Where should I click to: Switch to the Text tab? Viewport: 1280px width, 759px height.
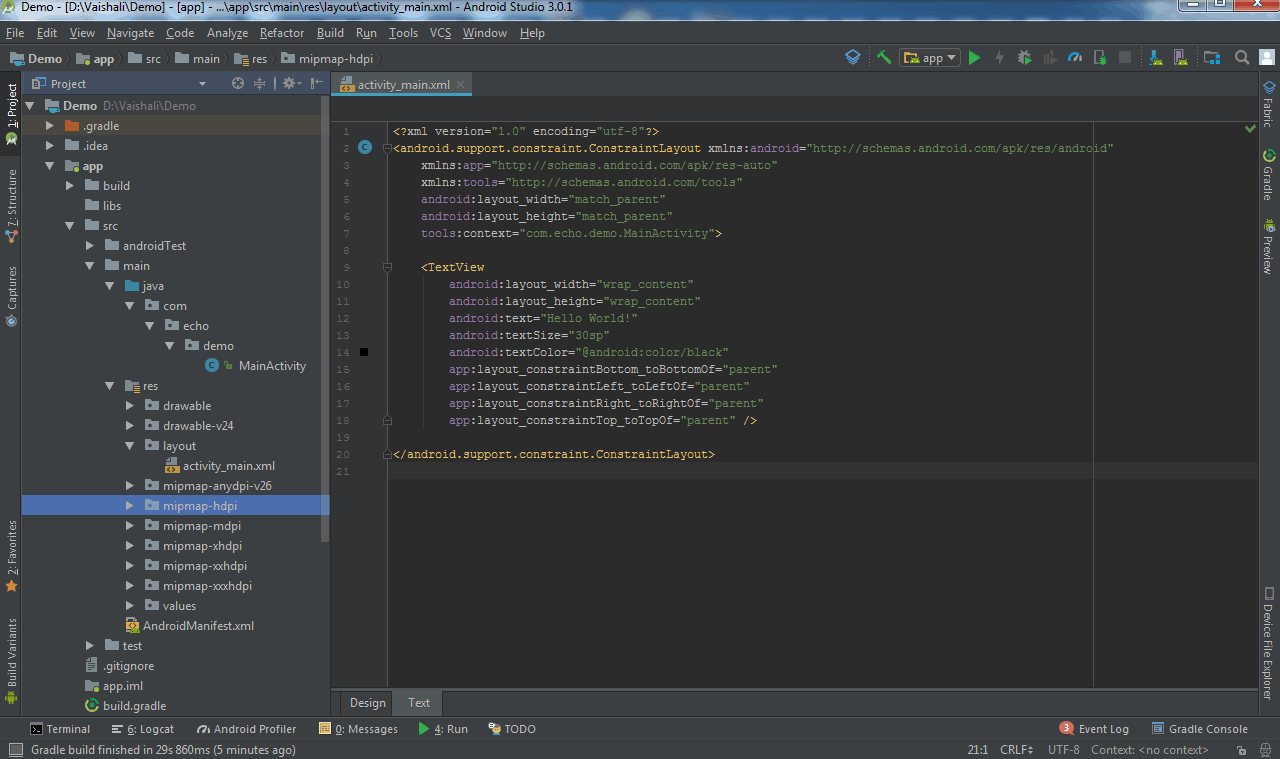click(x=419, y=703)
